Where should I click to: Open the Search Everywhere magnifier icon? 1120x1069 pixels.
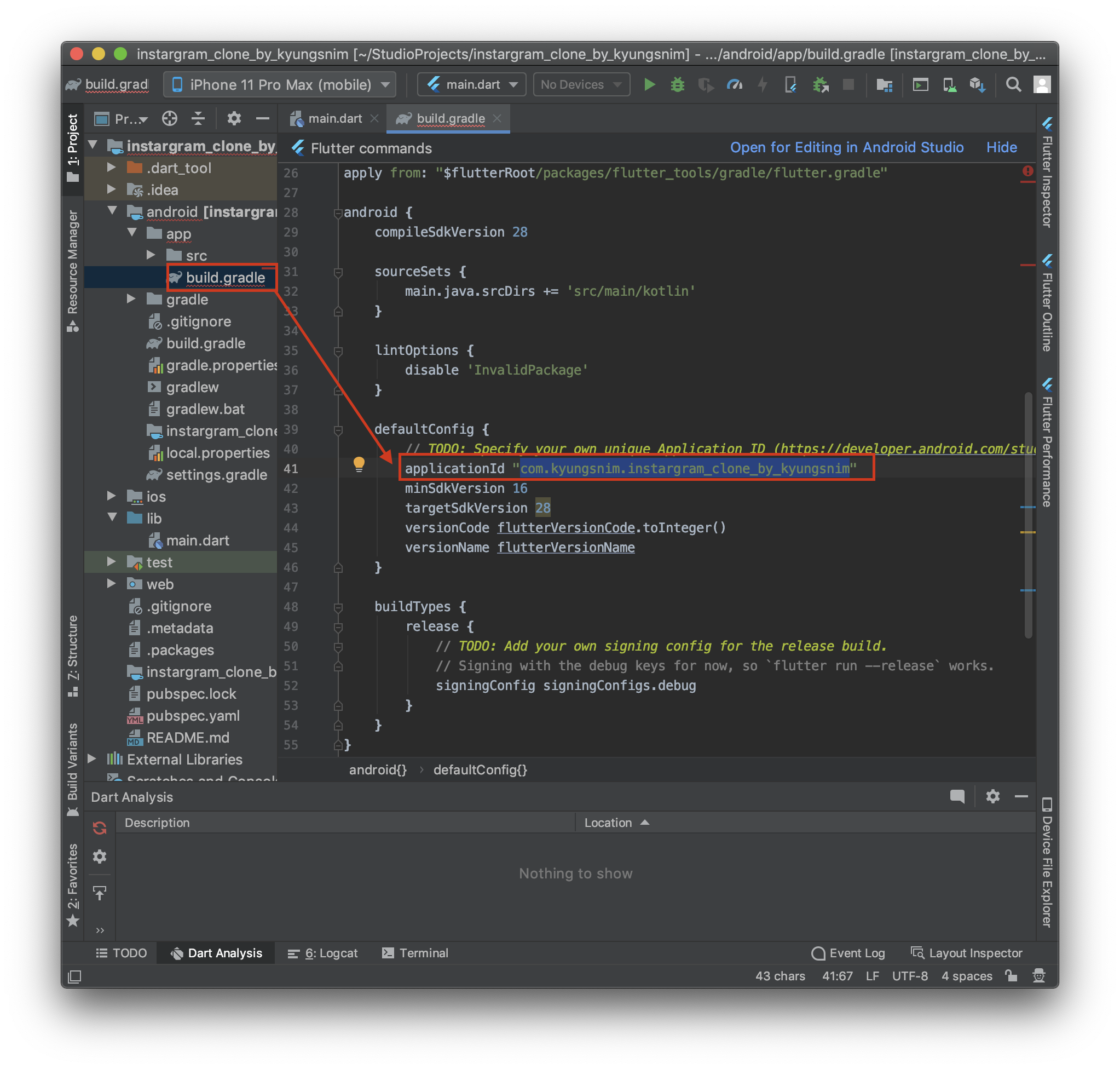pyautogui.click(x=1013, y=85)
